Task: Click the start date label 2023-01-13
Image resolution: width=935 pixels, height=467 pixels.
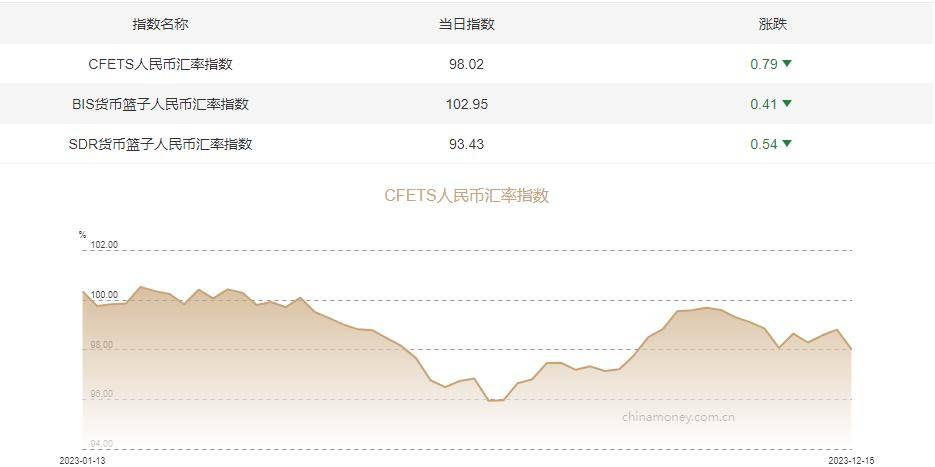Action: point(82,460)
